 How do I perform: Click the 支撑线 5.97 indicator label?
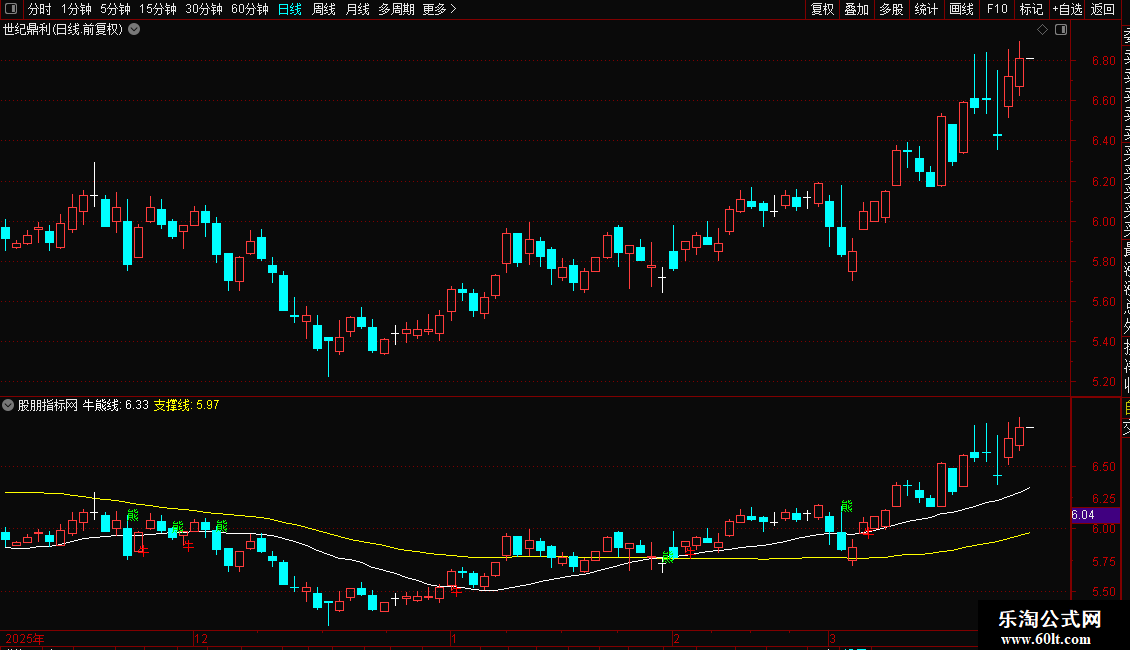click(x=186, y=405)
